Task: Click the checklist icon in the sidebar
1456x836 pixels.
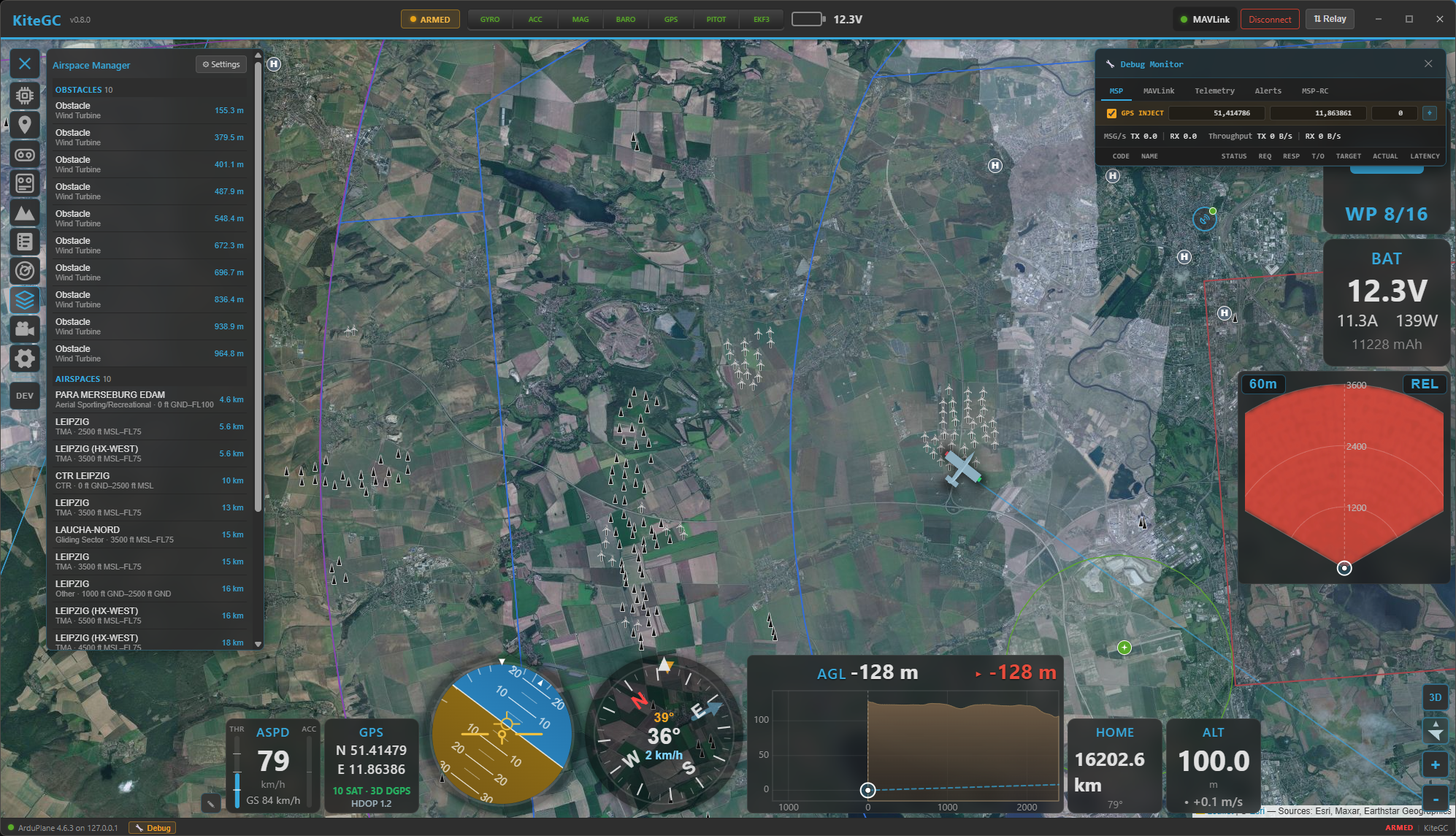Action: 25,242
